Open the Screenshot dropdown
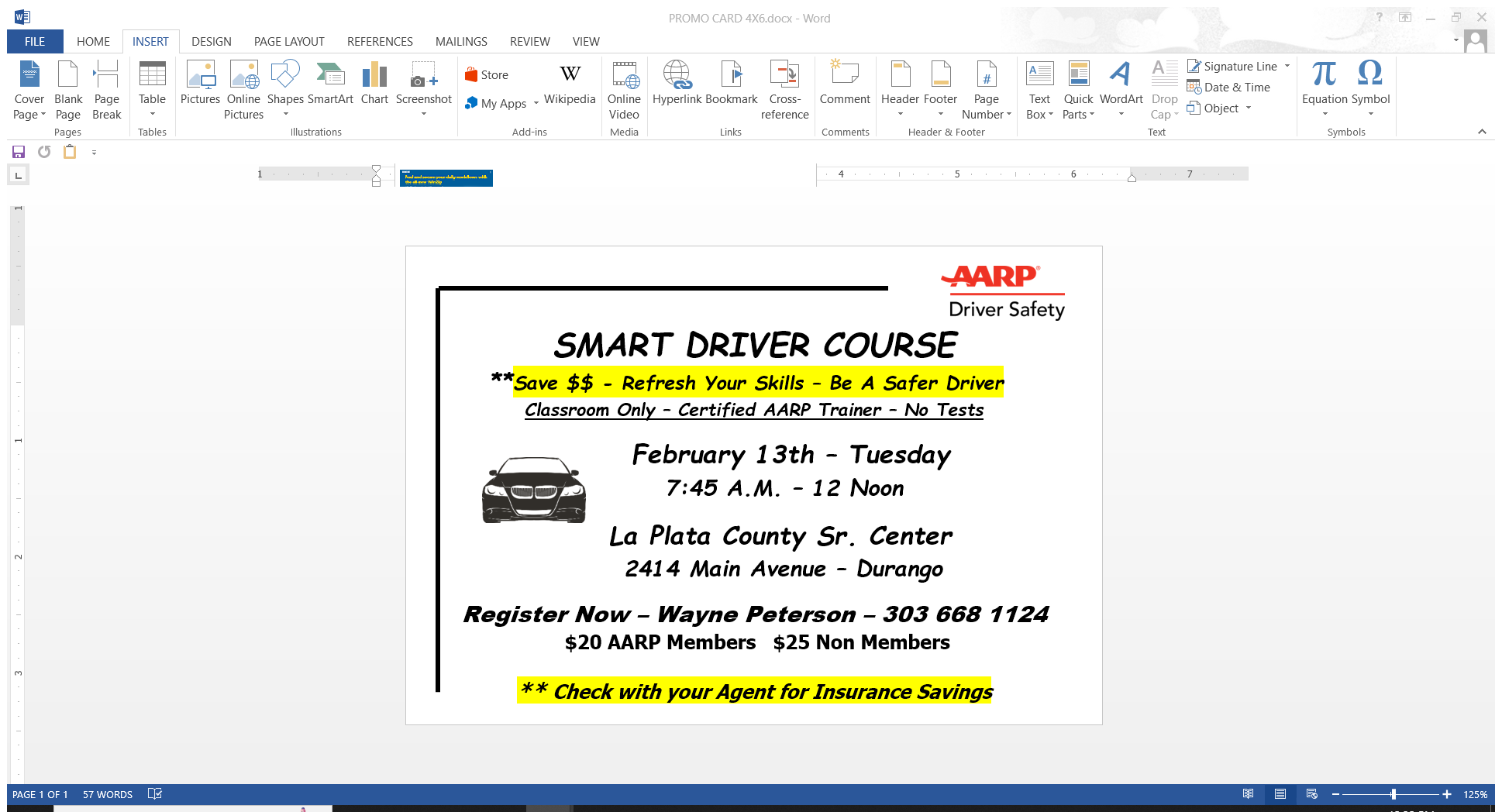This screenshot has width=1502, height=812. pos(423,90)
